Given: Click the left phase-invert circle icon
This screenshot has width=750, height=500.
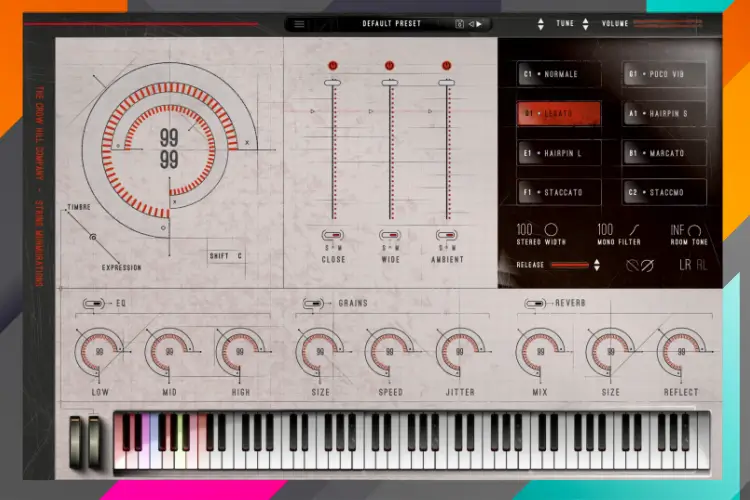Looking at the screenshot, I should click(x=632, y=265).
